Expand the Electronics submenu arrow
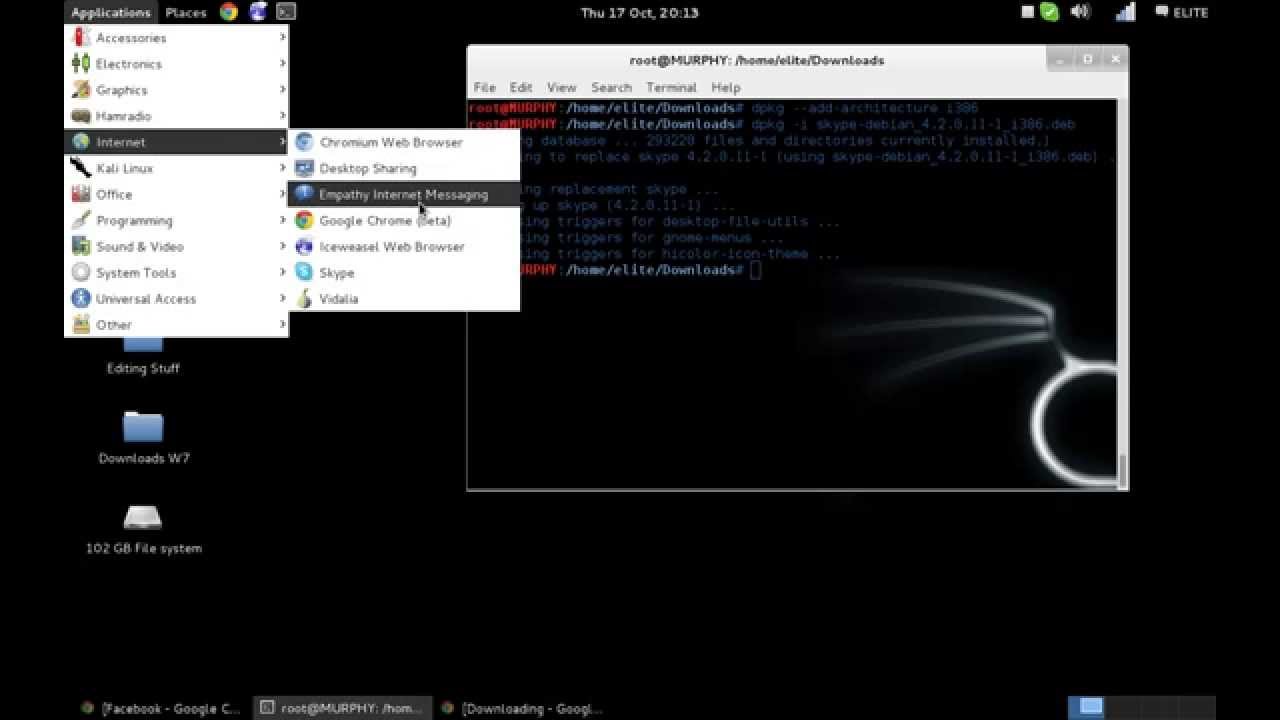The image size is (1280, 720). click(283, 64)
